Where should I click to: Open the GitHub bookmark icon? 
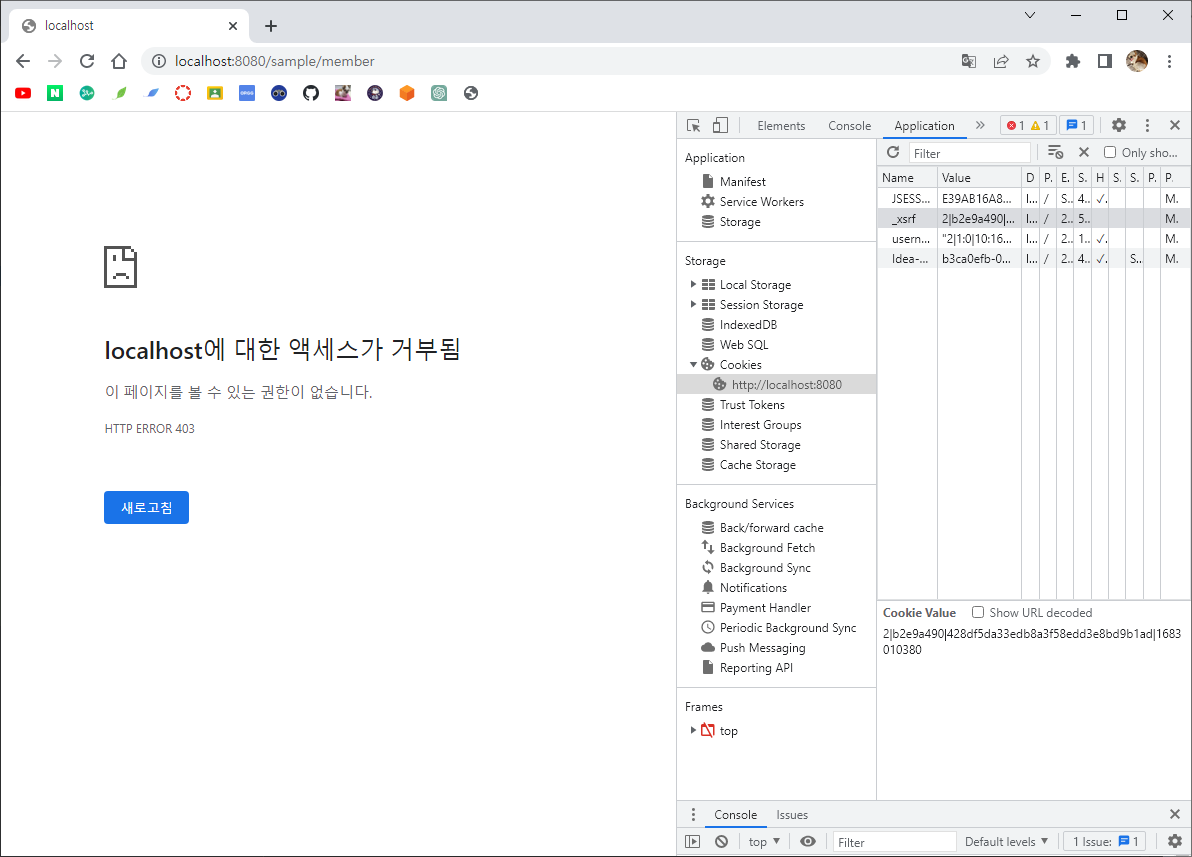click(311, 93)
